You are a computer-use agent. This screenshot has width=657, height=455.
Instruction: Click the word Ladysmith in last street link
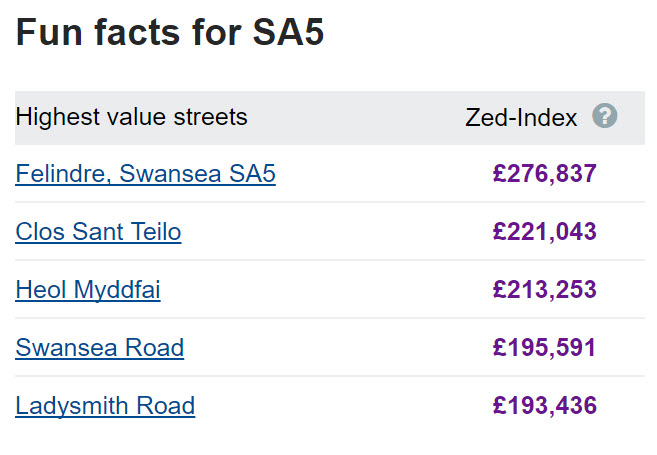click(x=72, y=406)
